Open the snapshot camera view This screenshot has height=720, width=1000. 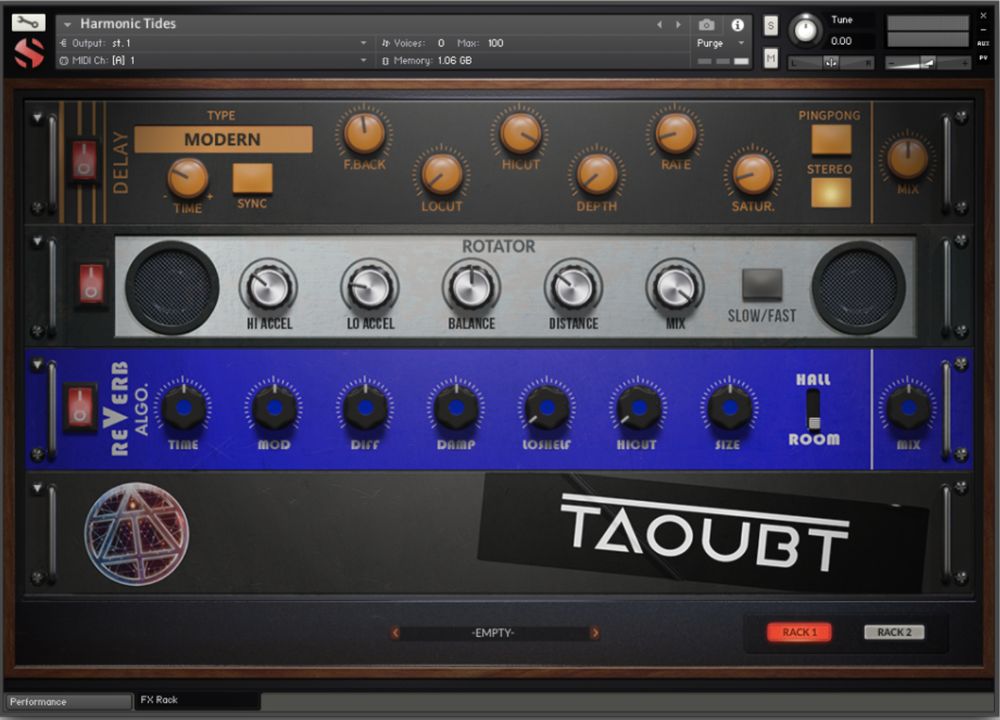706,25
